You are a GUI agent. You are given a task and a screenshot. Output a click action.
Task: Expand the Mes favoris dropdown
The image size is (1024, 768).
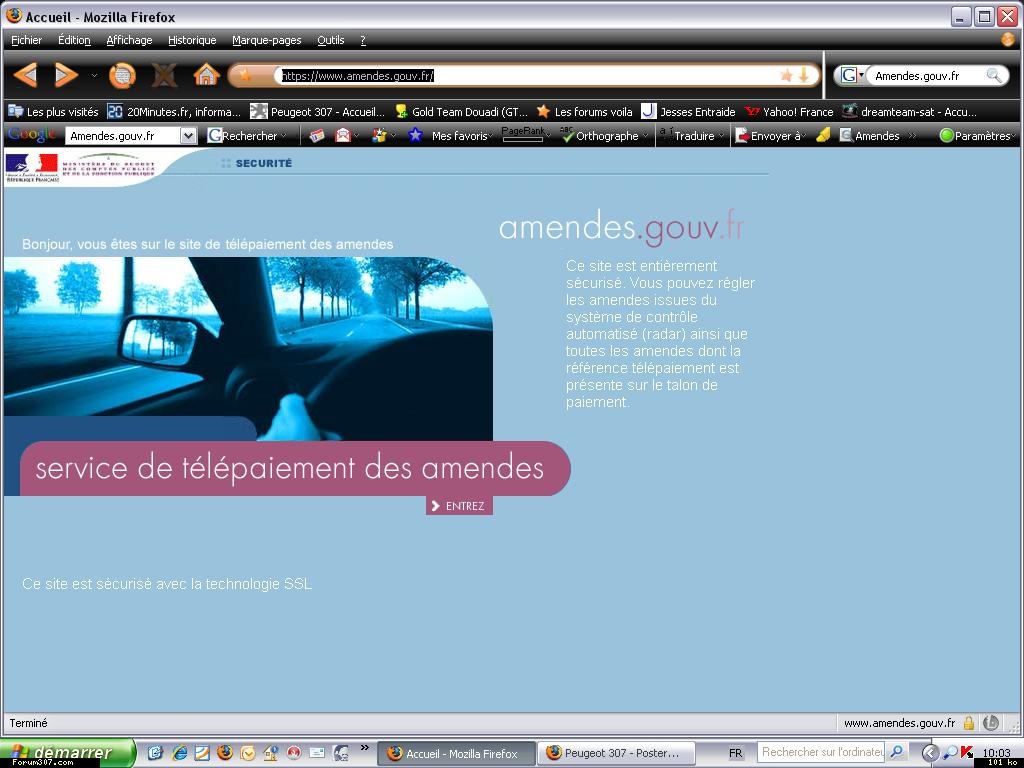click(x=460, y=136)
